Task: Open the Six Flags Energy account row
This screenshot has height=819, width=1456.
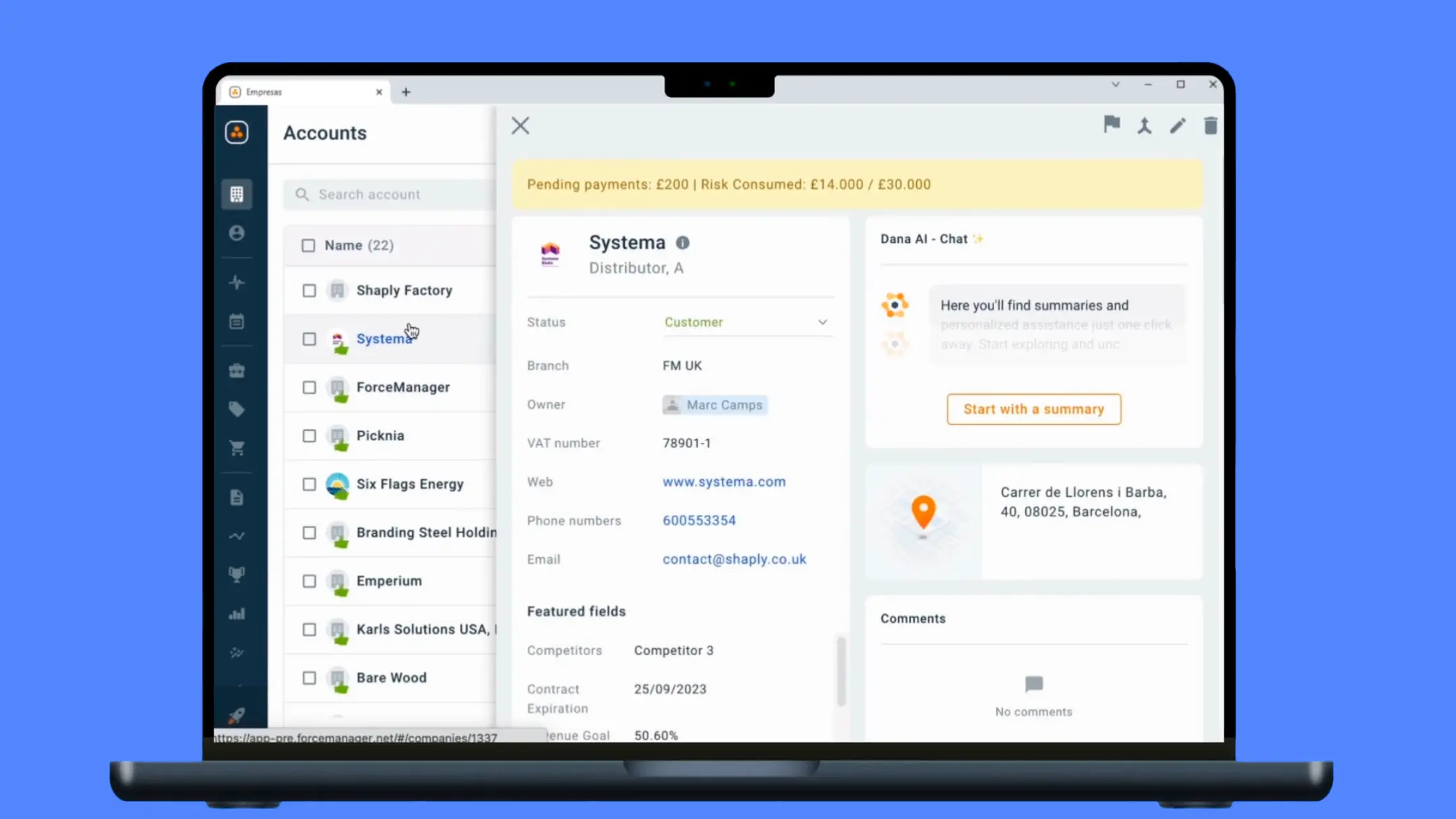Action: coord(390,485)
